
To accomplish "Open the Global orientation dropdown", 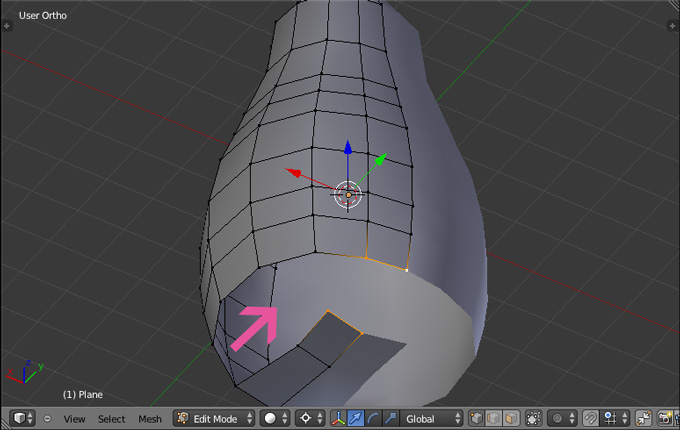I will pos(431,418).
